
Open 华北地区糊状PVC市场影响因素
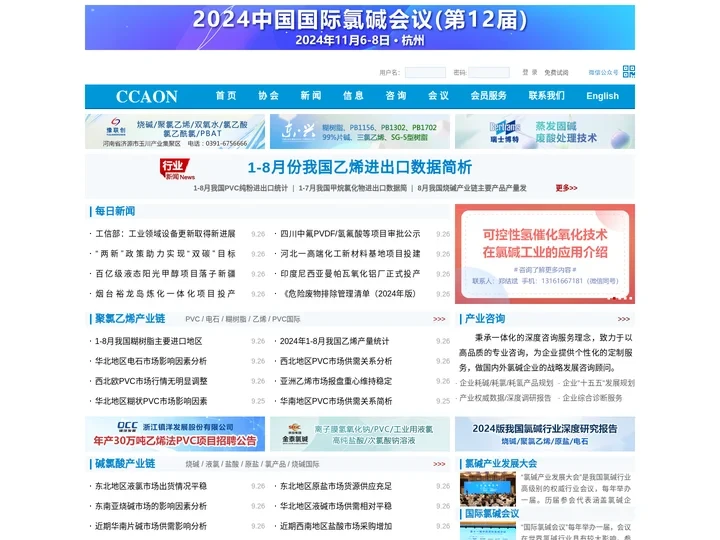(151, 401)
